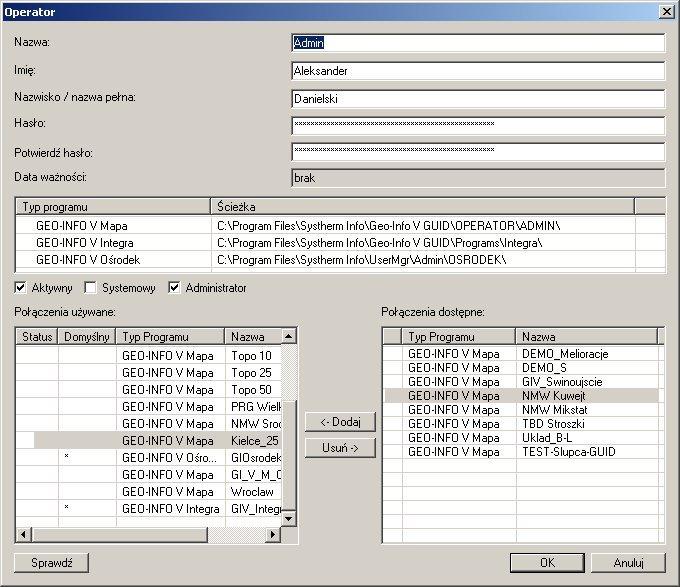Click Nazwa header in available connections list

(587, 336)
